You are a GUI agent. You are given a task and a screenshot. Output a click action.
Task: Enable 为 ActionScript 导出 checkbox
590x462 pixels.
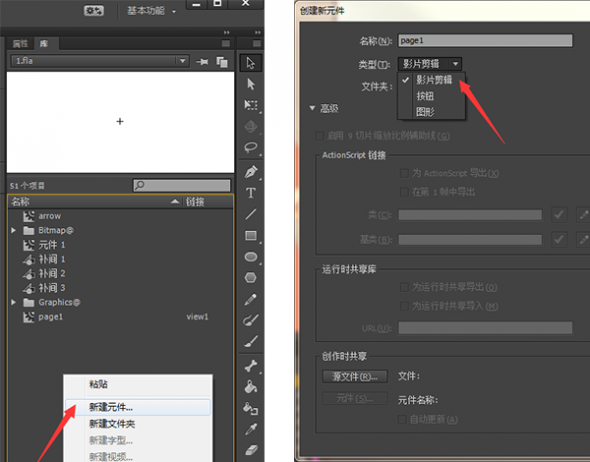tap(404, 173)
